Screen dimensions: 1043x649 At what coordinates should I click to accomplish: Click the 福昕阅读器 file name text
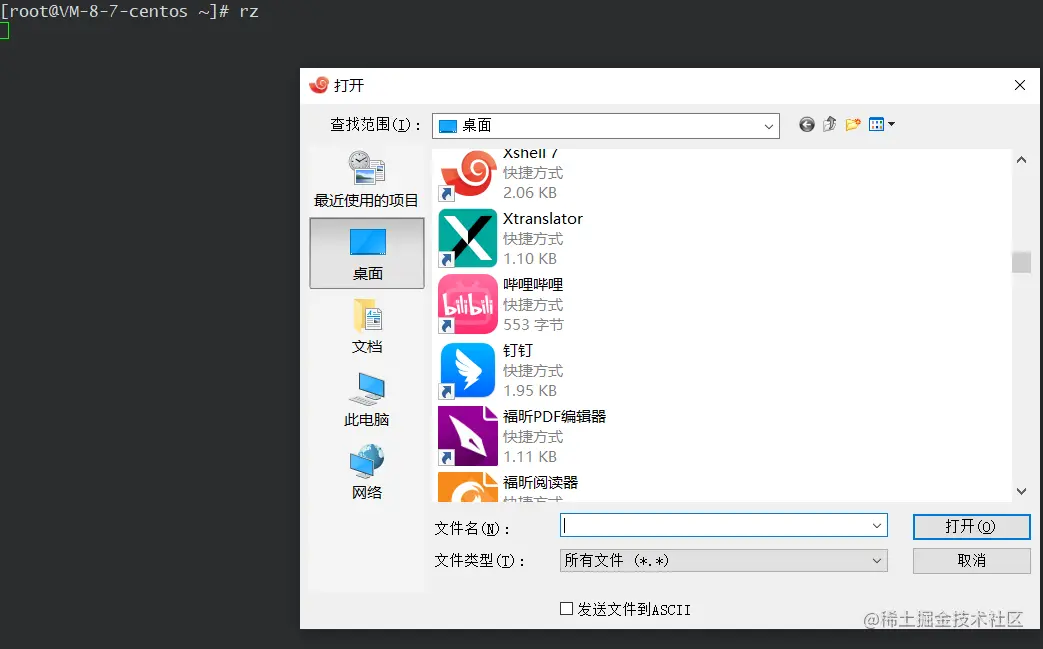click(x=540, y=482)
